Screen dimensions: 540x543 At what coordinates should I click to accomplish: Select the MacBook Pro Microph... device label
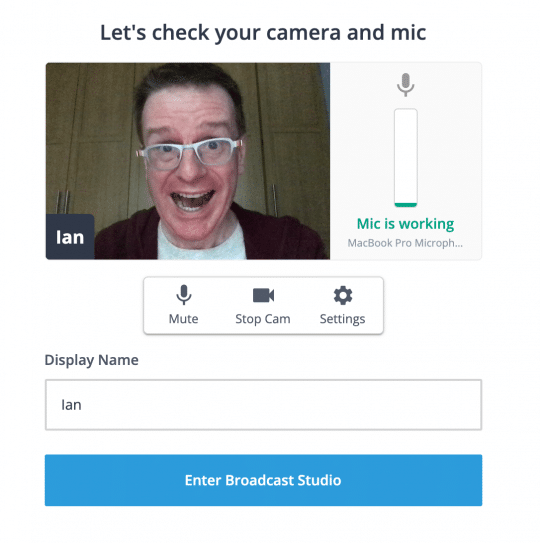pyautogui.click(x=405, y=243)
